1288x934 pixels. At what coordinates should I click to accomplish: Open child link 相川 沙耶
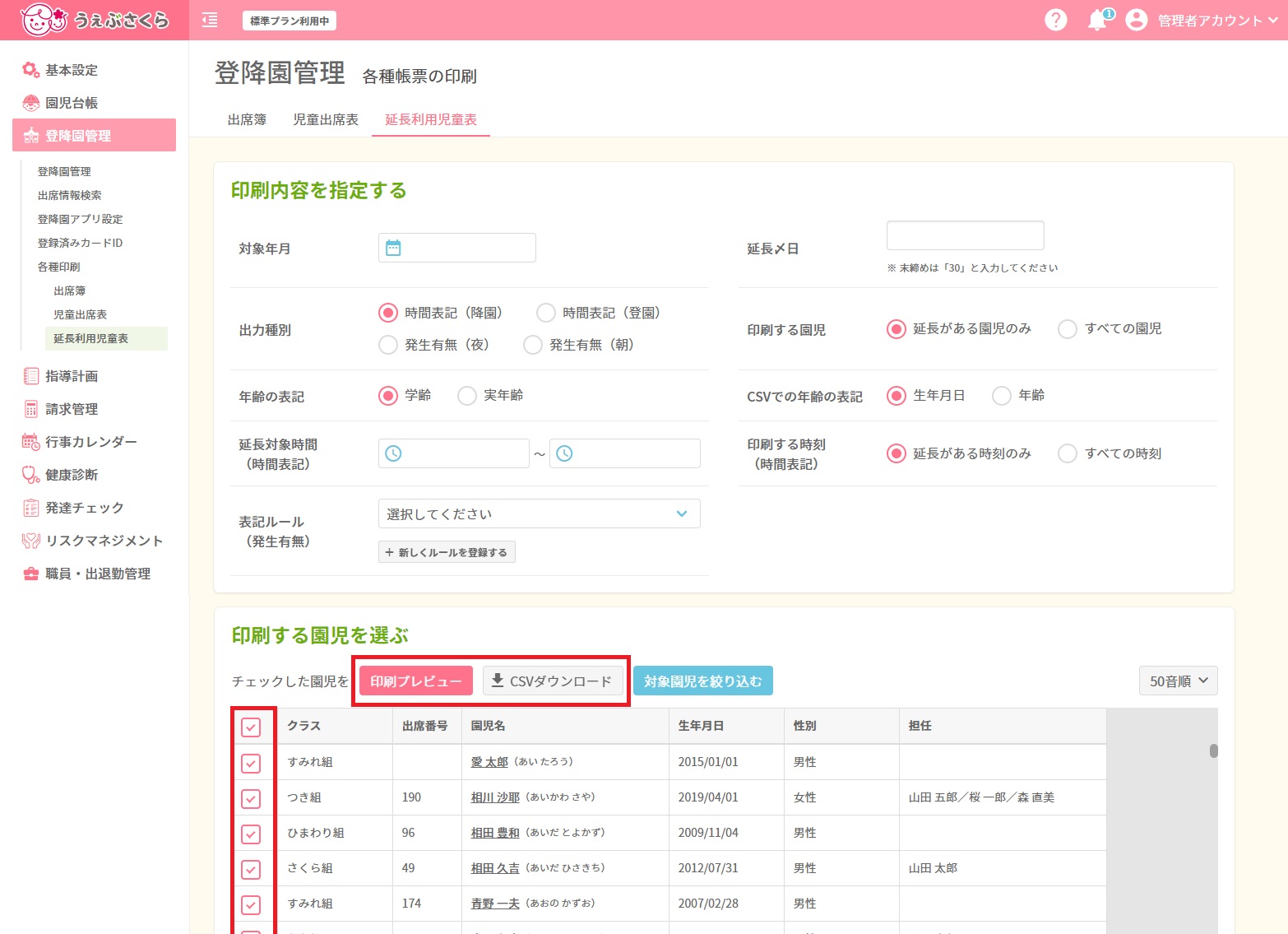click(495, 797)
